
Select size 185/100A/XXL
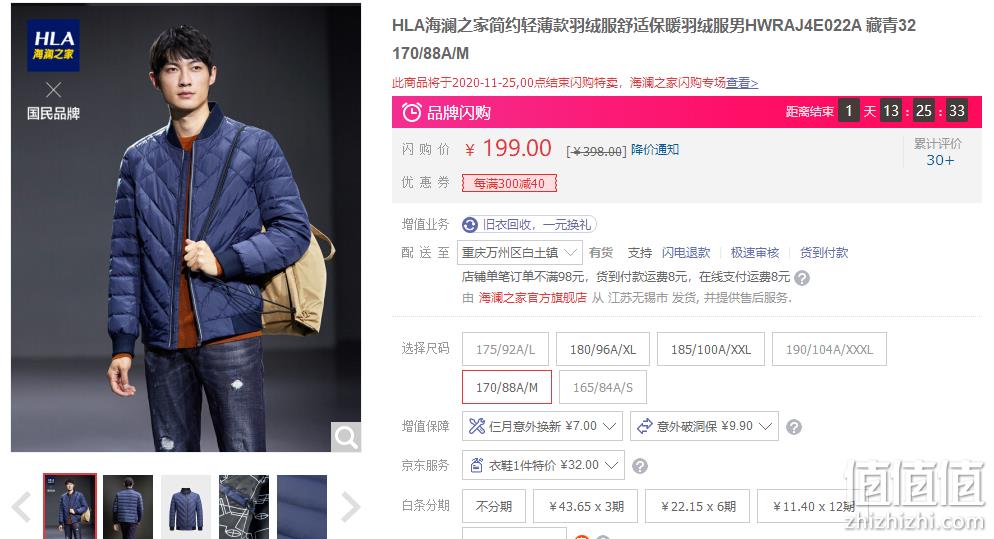click(x=711, y=349)
